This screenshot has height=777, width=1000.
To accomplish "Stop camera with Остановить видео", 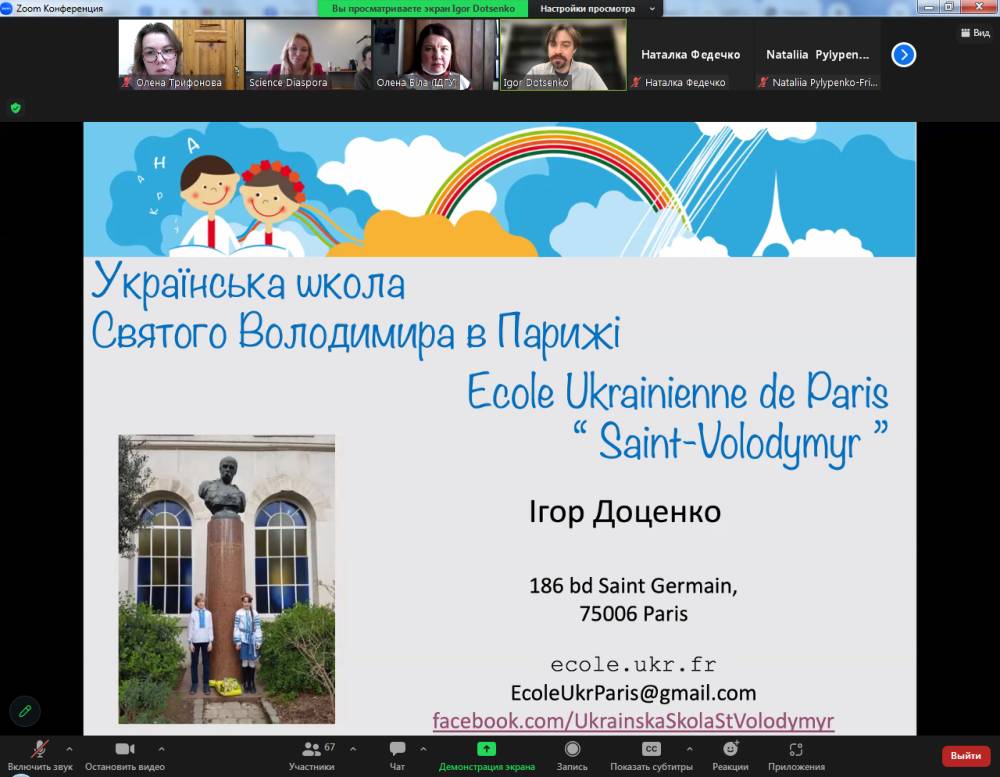I will click(125, 754).
